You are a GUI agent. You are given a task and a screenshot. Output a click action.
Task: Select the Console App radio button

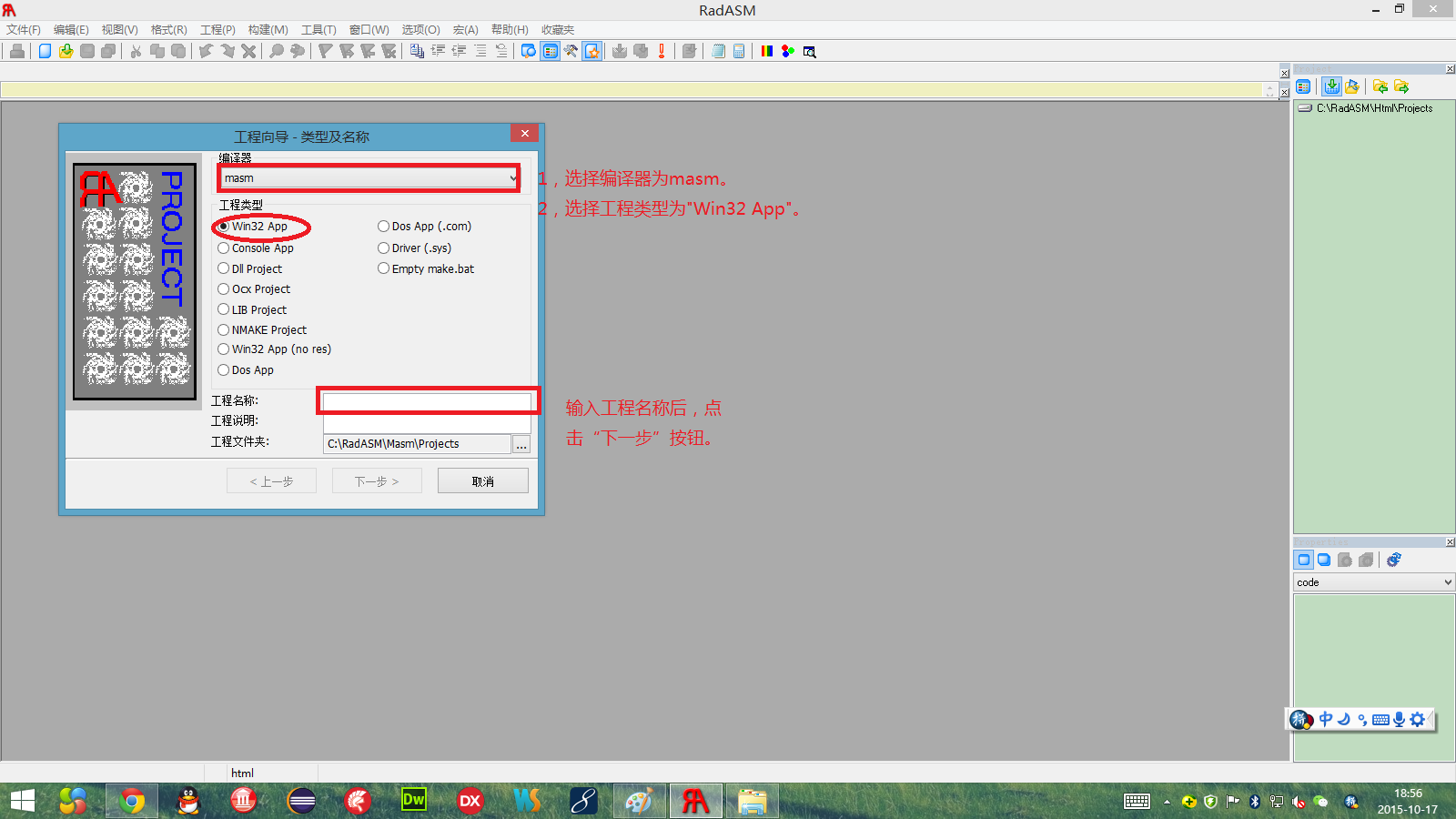pos(223,248)
